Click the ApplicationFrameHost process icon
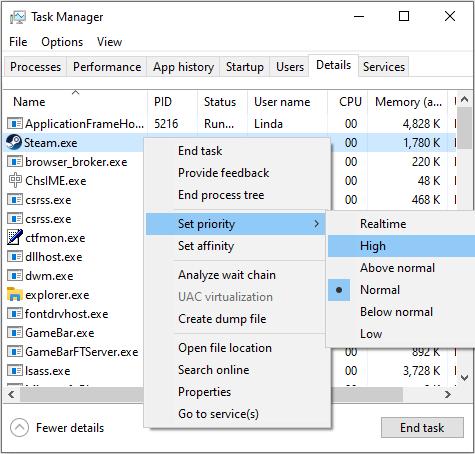This screenshot has width=475, height=454. pyautogui.click(x=15, y=123)
